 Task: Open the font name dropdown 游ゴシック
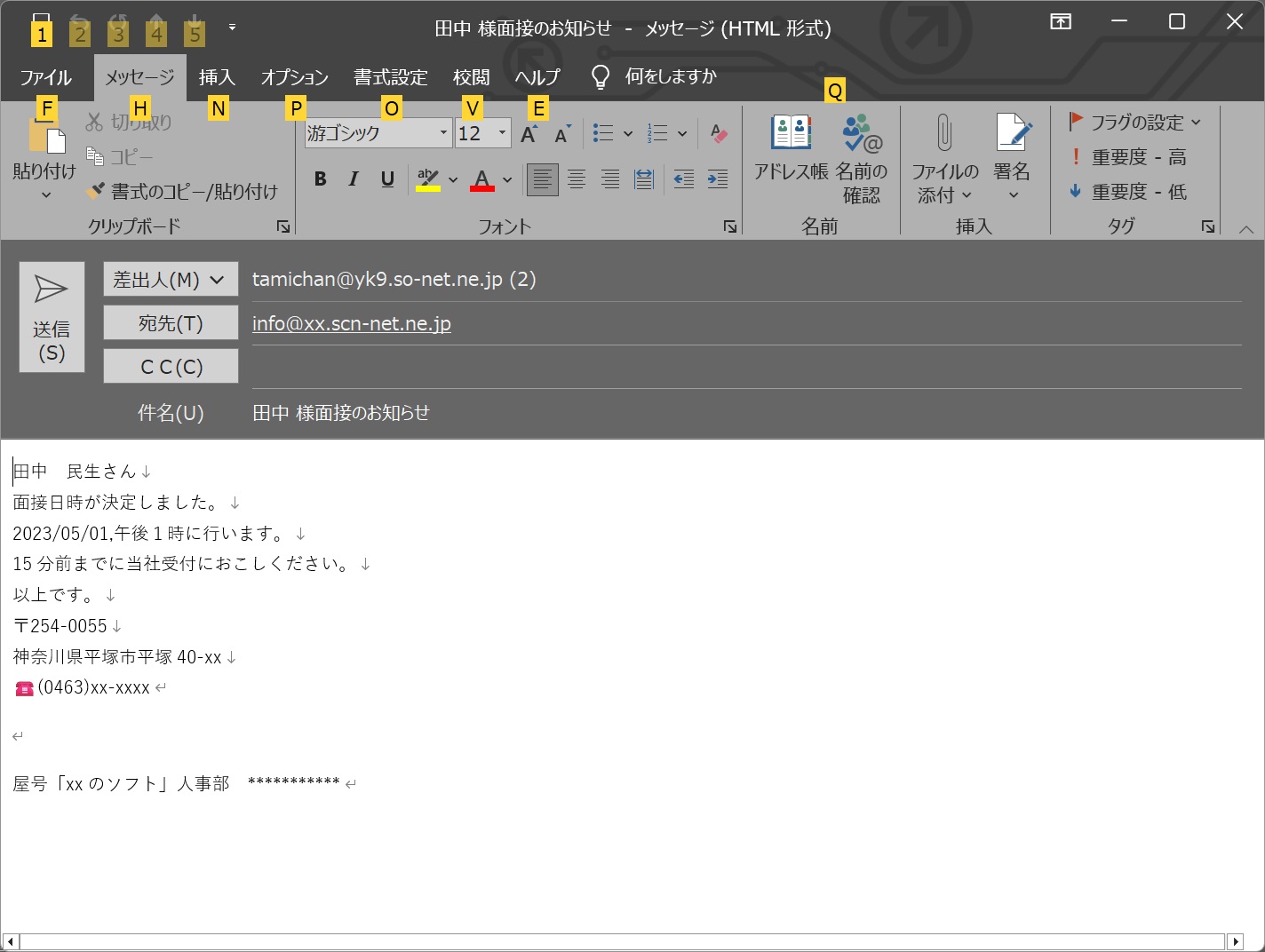(x=443, y=133)
